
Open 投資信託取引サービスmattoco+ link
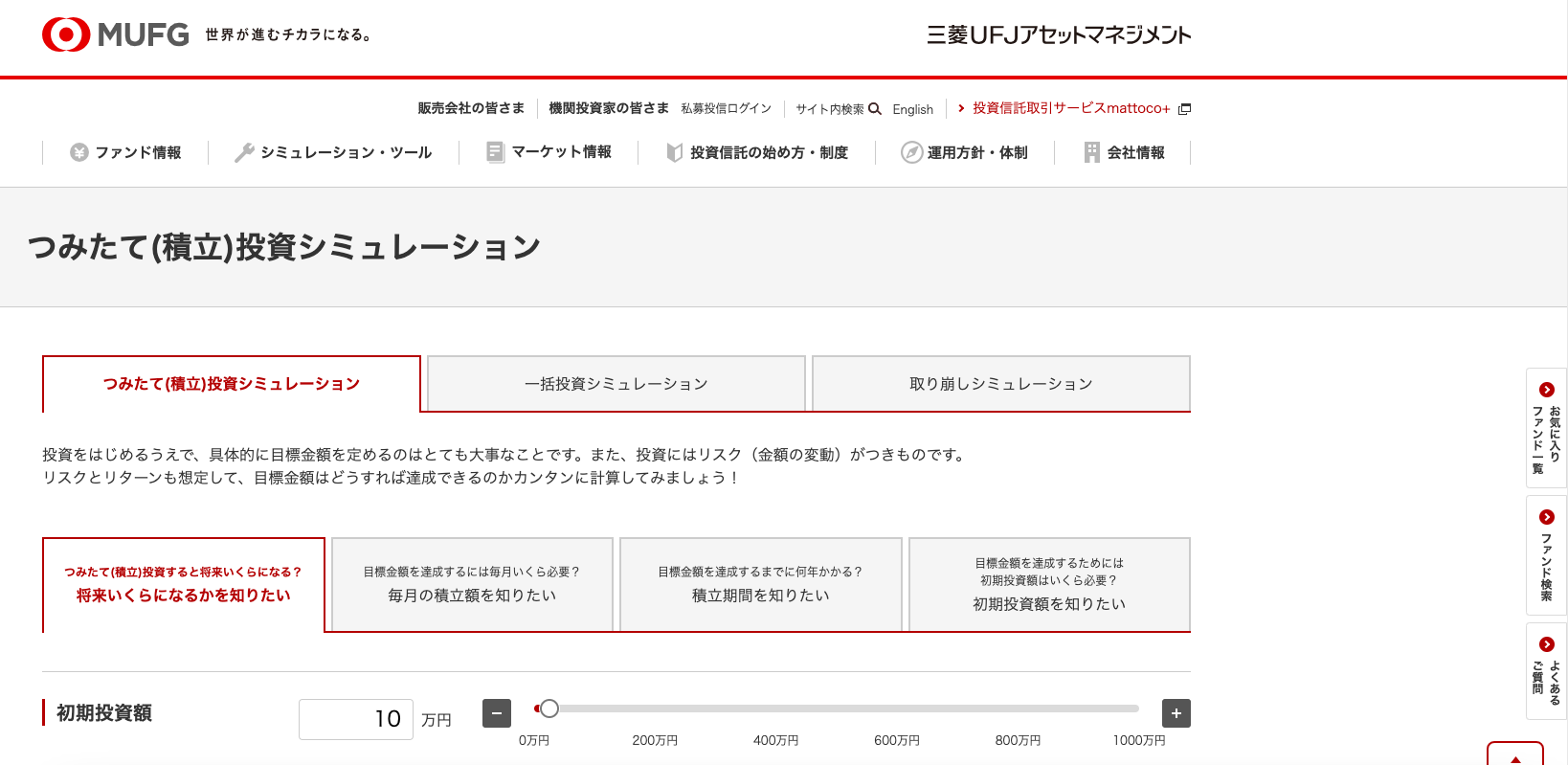1071,108
